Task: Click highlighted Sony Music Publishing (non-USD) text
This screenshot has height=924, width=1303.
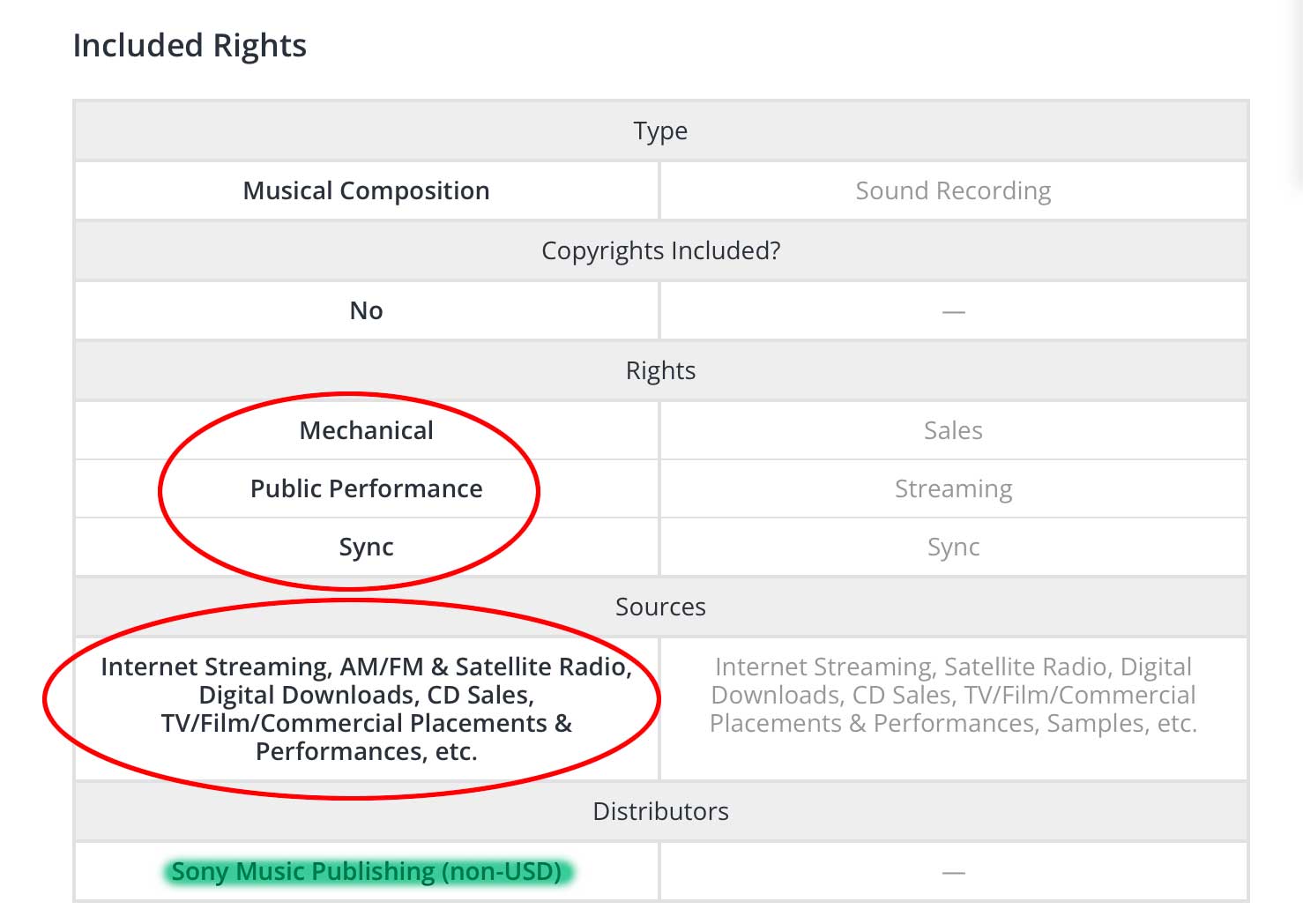Action: 366,871
